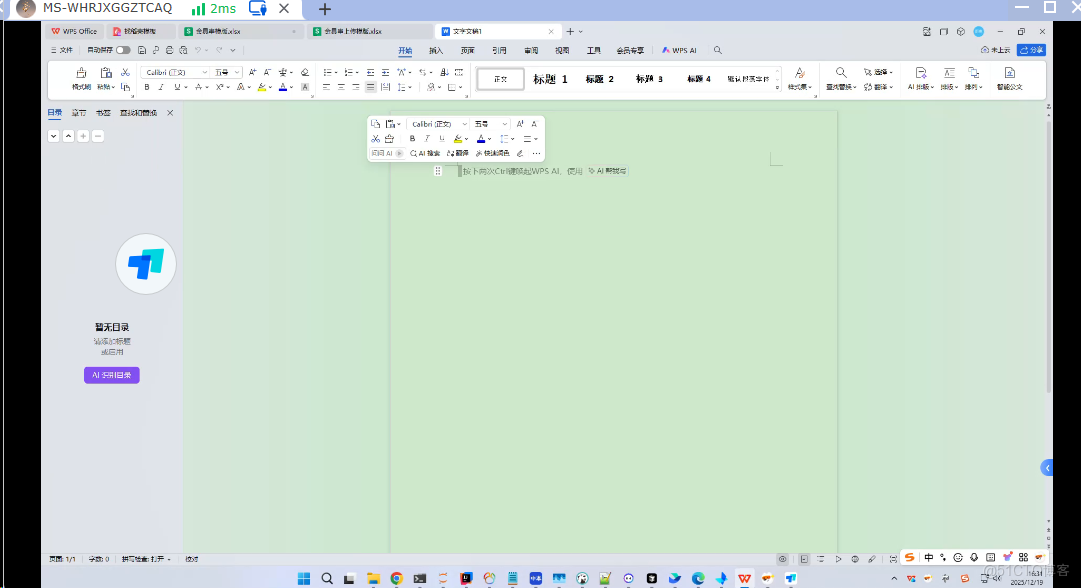1081x588 pixels.
Task: Open the WPS AI menu tab
Action: click(679, 49)
